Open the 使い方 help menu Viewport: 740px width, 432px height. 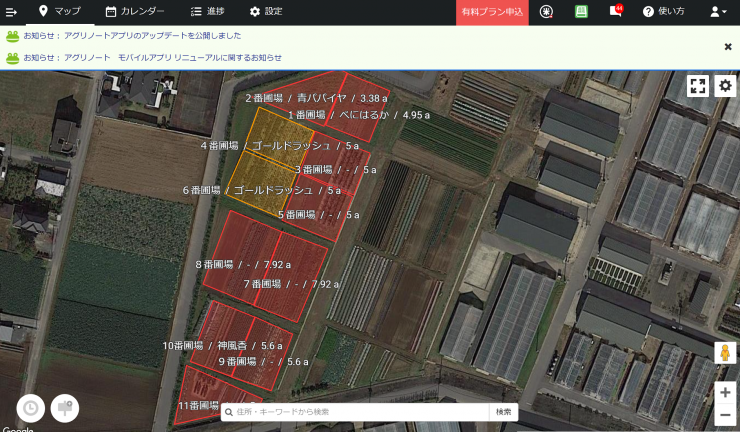coord(664,11)
